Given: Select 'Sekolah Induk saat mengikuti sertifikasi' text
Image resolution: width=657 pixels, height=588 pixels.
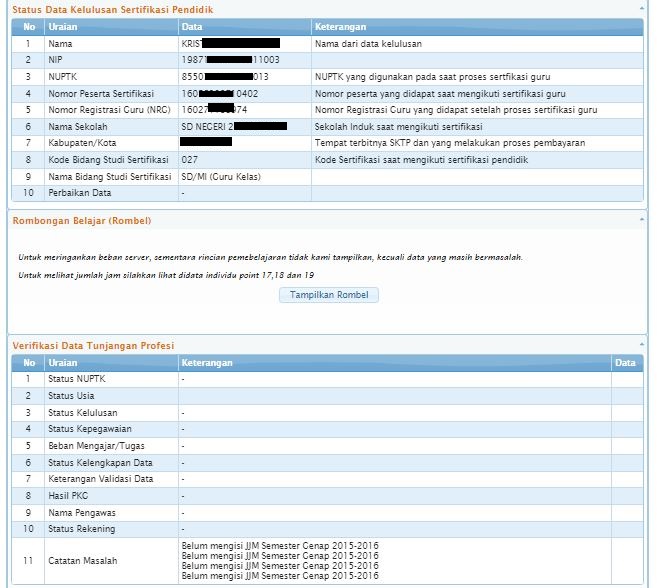Looking at the screenshot, I should [398, 127].
